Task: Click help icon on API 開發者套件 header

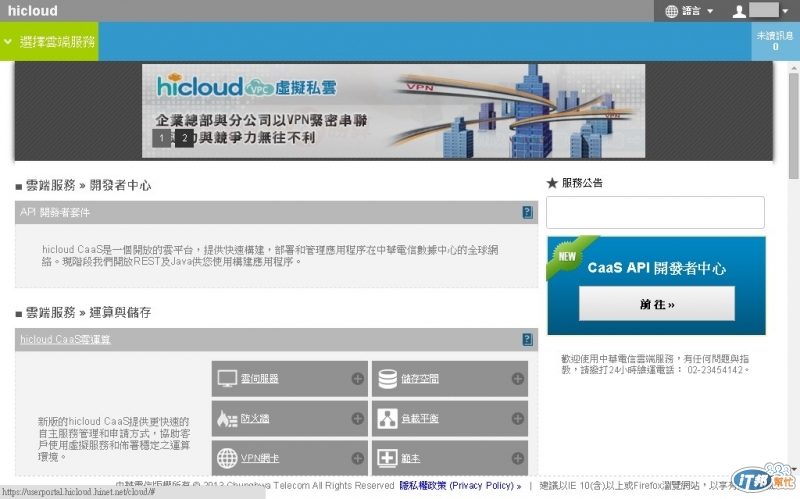Action: (528, 212)
